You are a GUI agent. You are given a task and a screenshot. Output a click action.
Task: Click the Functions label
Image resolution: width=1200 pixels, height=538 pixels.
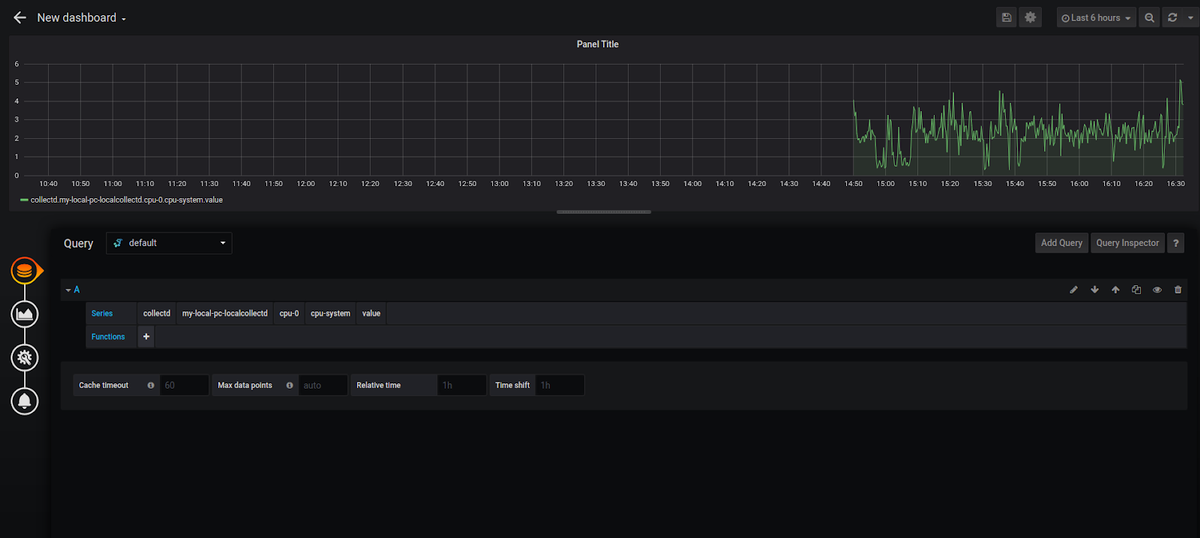pos(108,337)
